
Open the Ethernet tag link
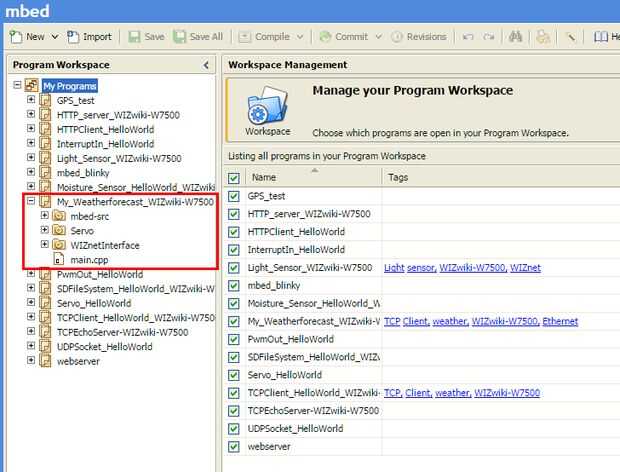click(x=560, y=321)
